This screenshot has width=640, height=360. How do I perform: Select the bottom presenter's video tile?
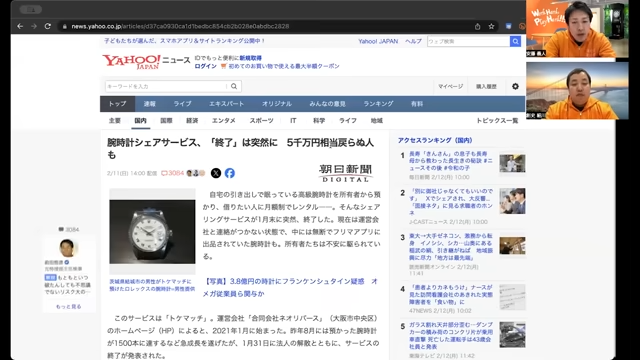click(577, 91)
